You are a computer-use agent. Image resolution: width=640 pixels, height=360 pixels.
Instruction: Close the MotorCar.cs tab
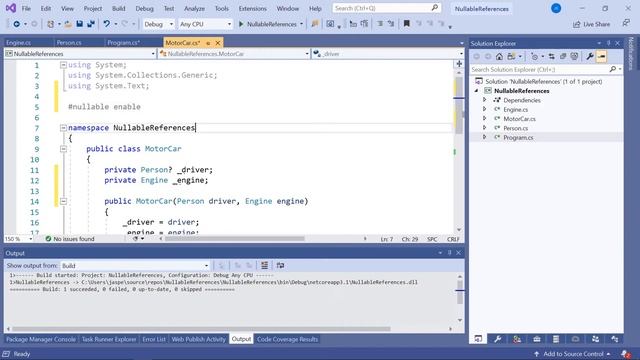[218, 42]
